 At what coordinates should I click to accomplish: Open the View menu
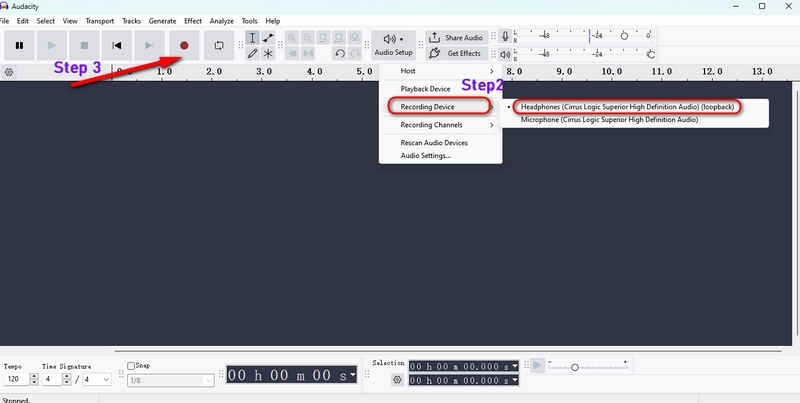[x=70, y=21]
